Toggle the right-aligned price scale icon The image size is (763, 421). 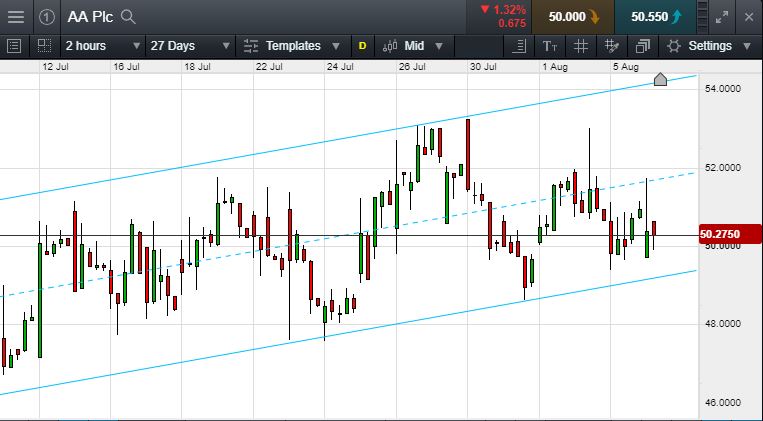point(519,46)
